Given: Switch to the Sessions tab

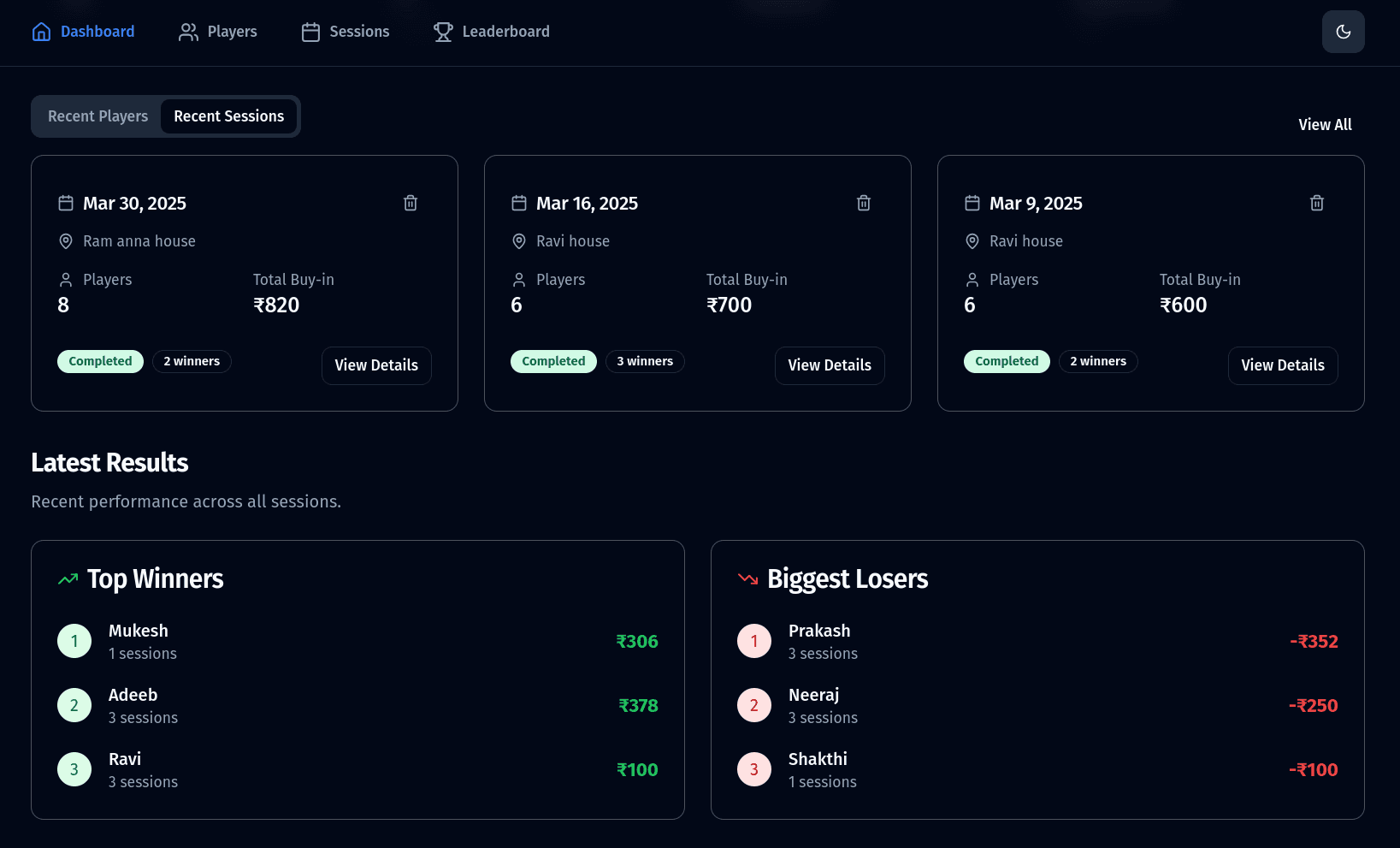Looking at the screenshot, I should 359,31.
